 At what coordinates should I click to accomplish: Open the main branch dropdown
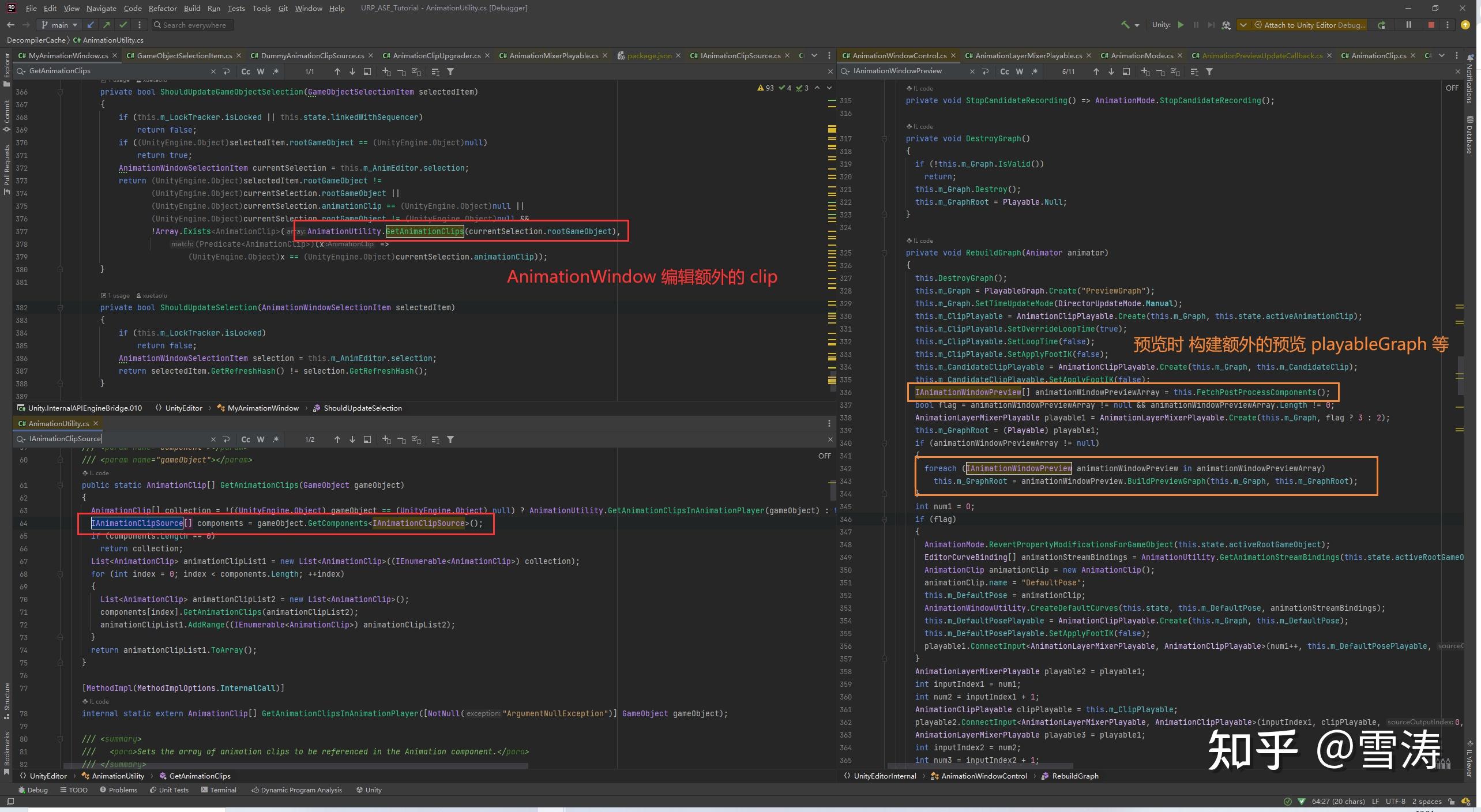click(58, 25)
